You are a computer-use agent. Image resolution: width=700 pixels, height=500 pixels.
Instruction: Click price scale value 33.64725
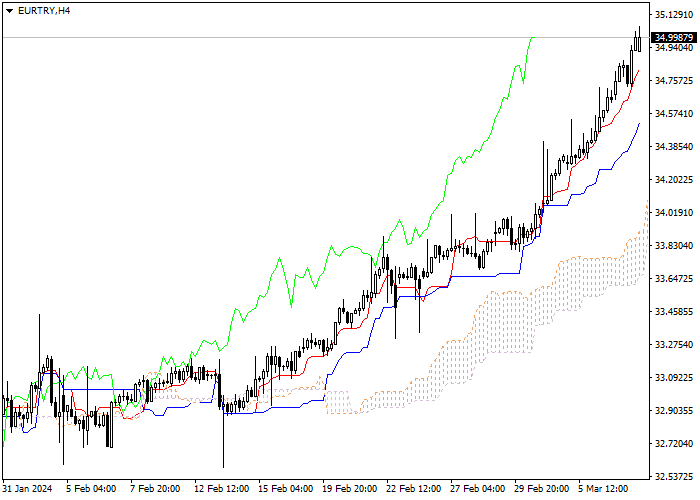674,279
